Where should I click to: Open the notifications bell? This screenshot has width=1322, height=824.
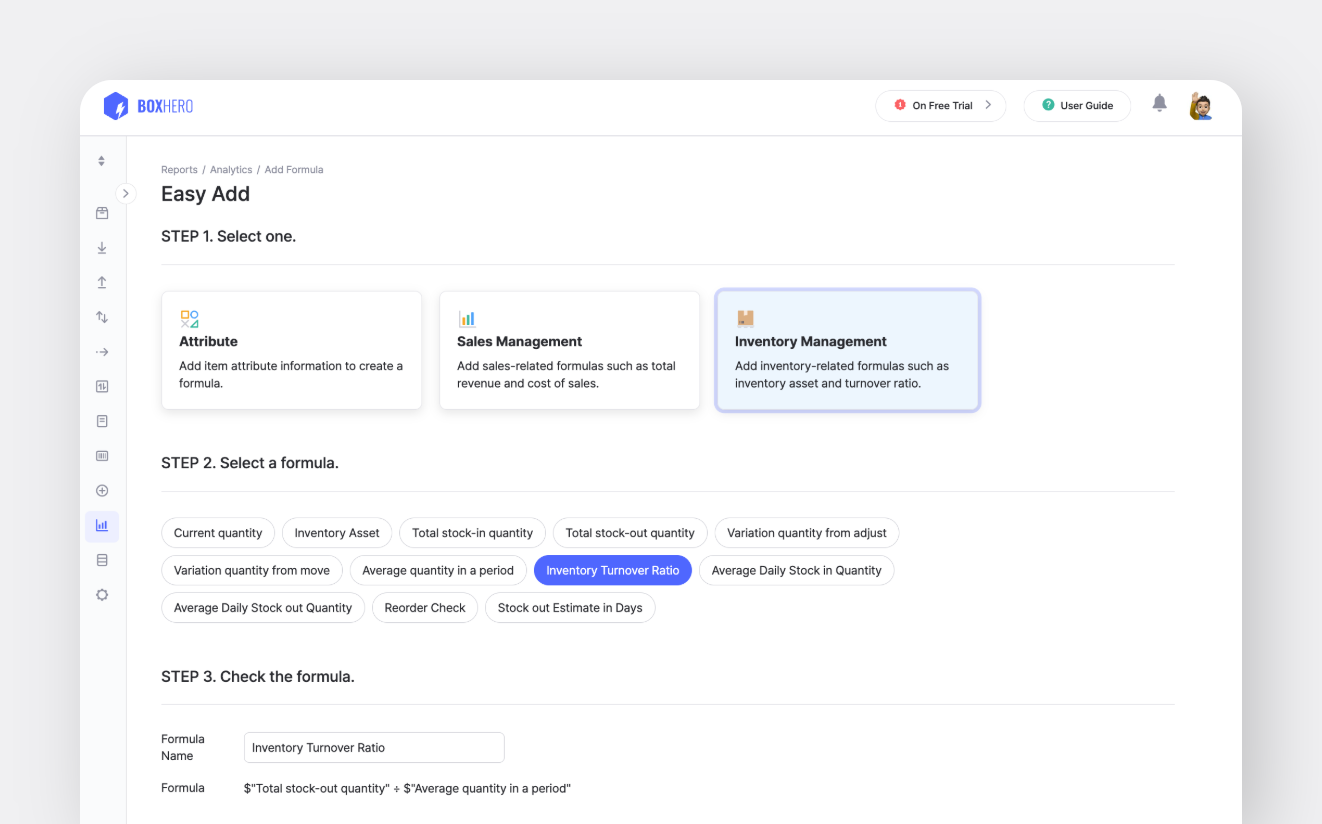(1159, 103)
